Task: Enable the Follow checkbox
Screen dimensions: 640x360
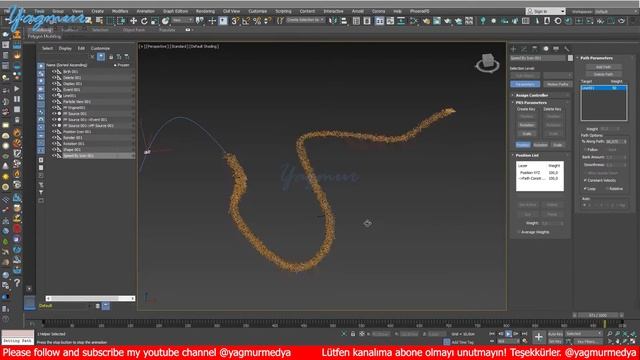Action: tap(585, 150)
